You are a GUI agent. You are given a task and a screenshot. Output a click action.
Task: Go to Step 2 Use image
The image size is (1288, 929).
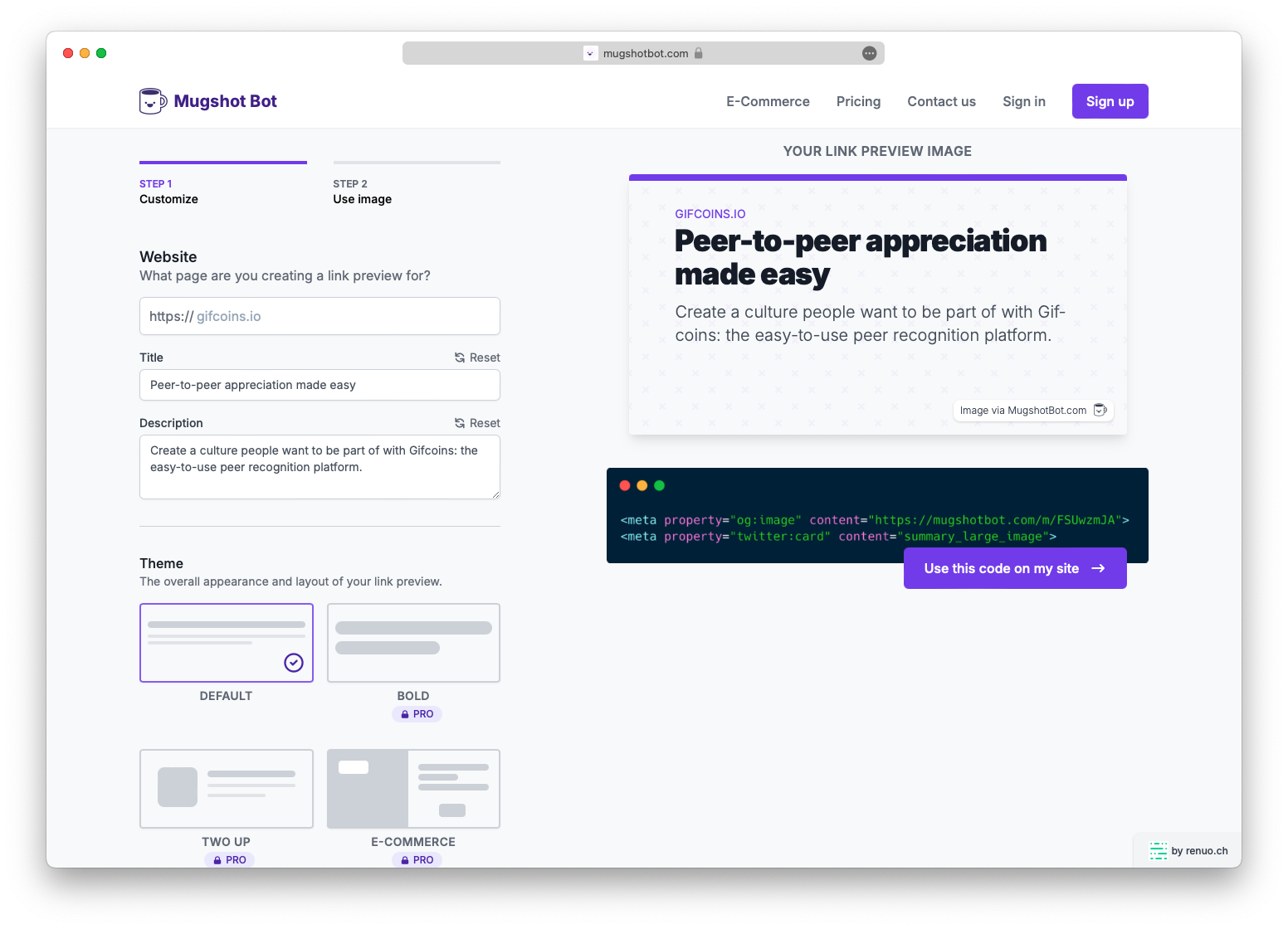[x=362, y=192]
